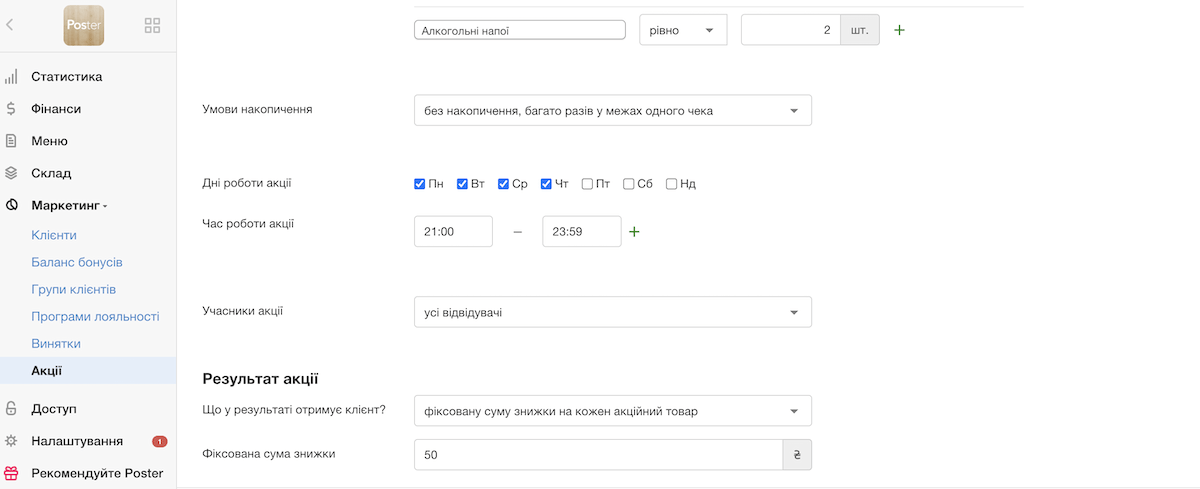
Task: Add another time range with plus icon
Action: click(633, 232)
